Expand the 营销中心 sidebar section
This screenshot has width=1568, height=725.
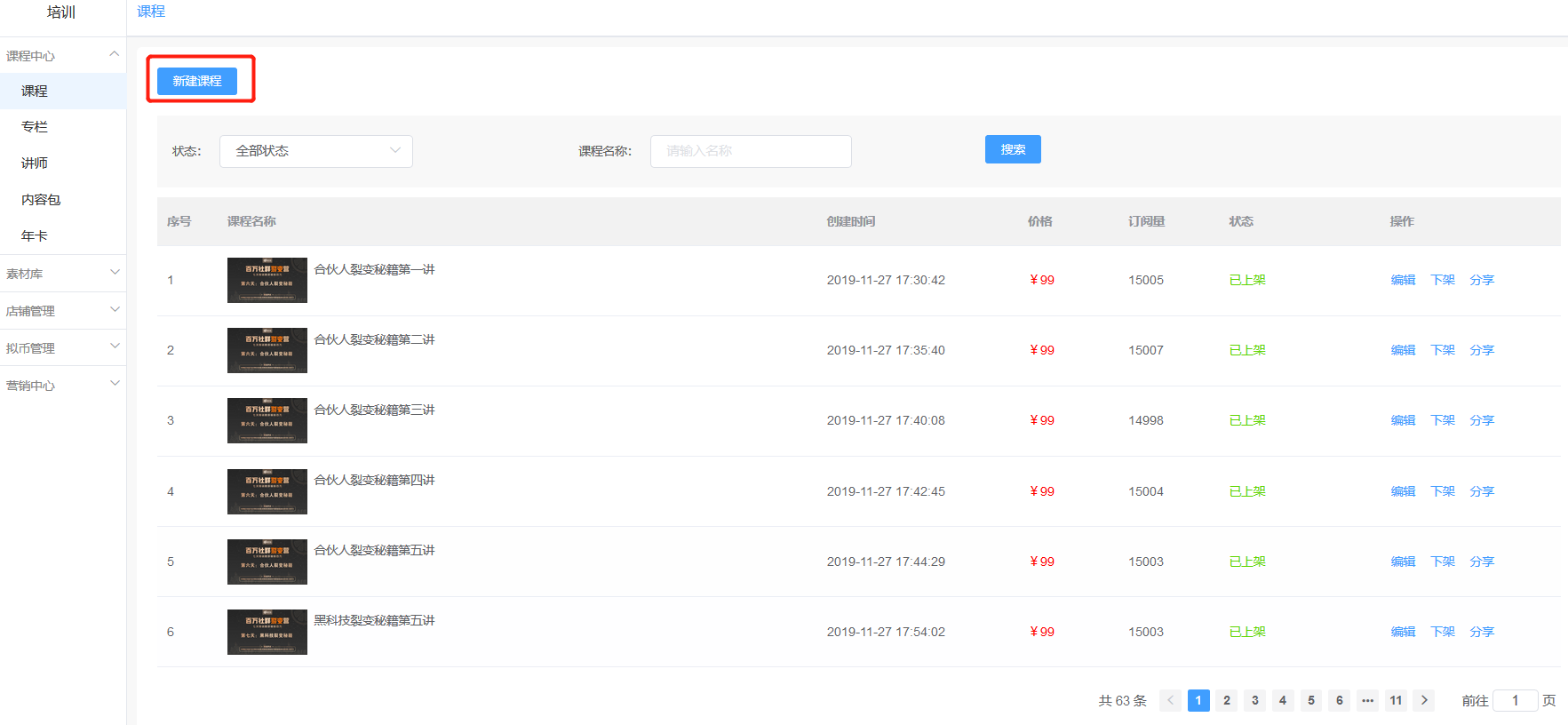click(x=62, y=385)
